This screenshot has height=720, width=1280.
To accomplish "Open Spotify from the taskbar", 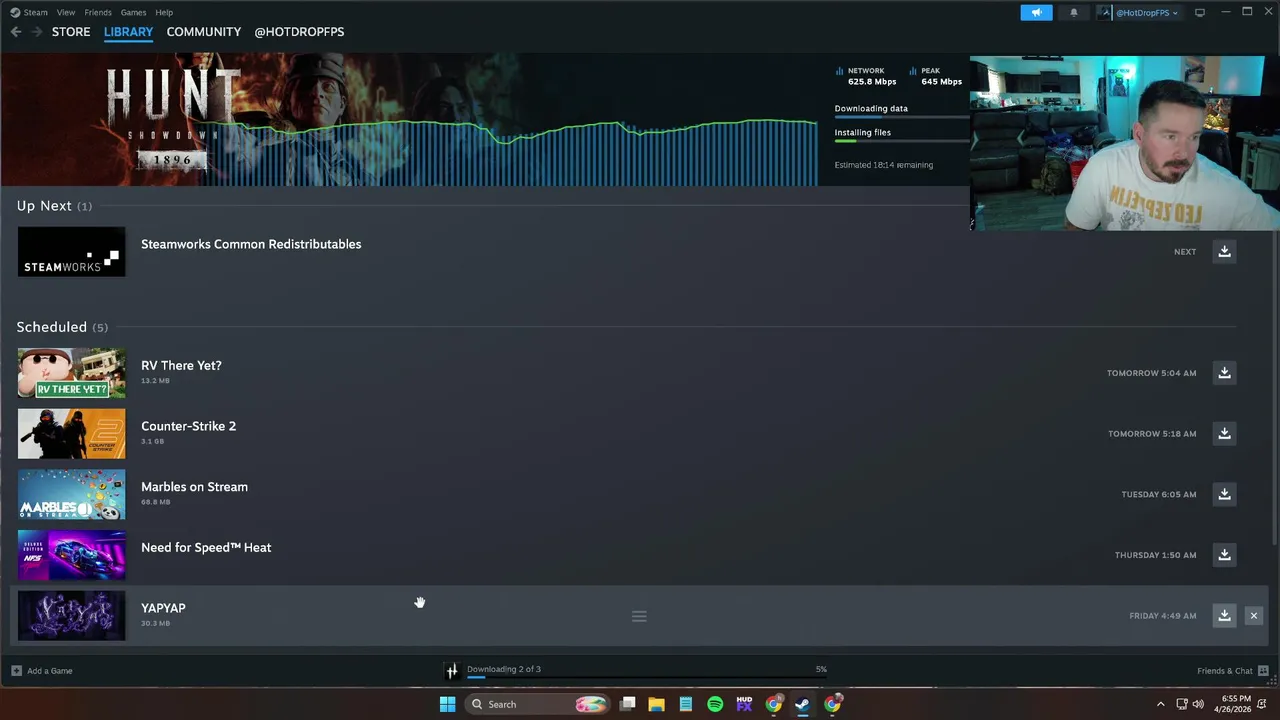I will (x=715, y=704).
